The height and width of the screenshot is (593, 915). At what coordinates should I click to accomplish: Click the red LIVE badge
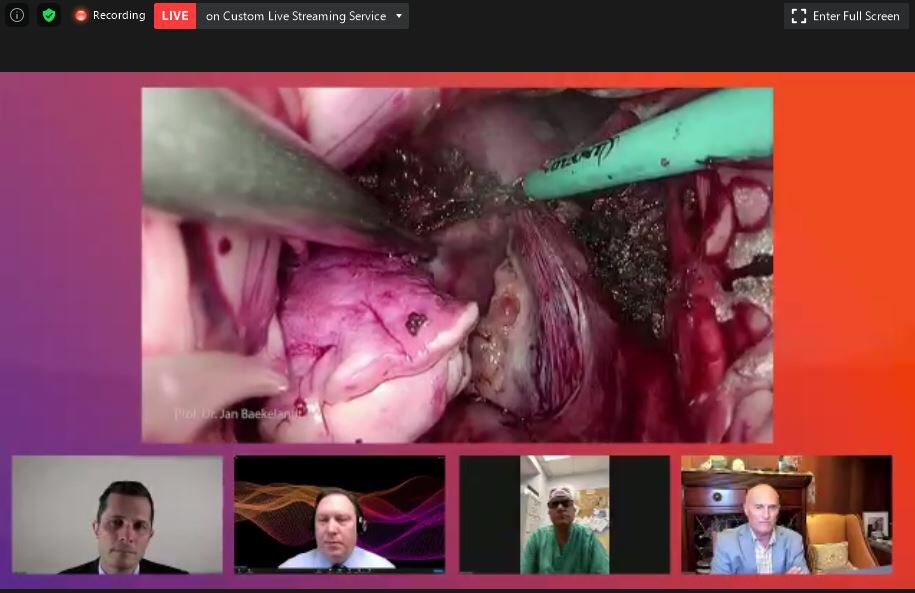[175, 16]
